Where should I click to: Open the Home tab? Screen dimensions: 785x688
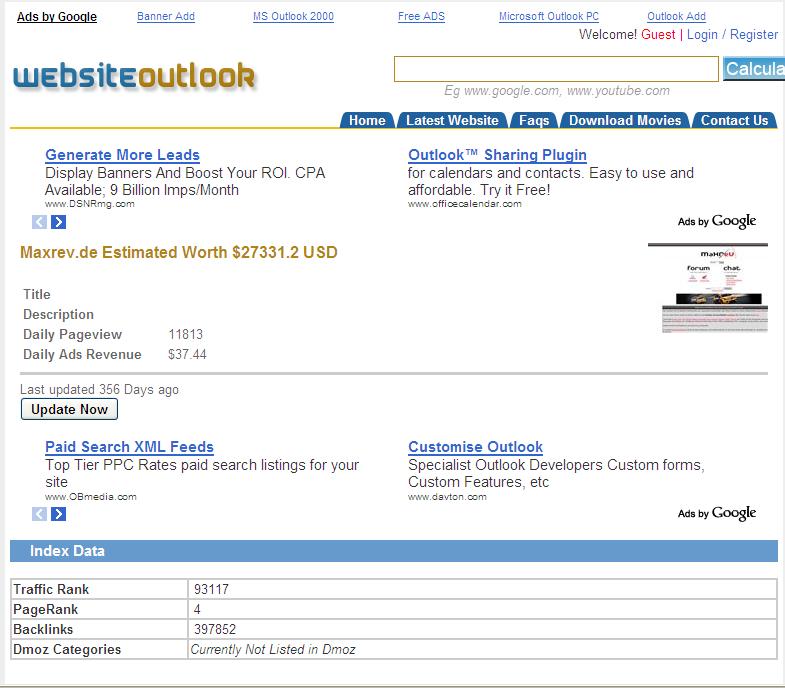[367, 120]
